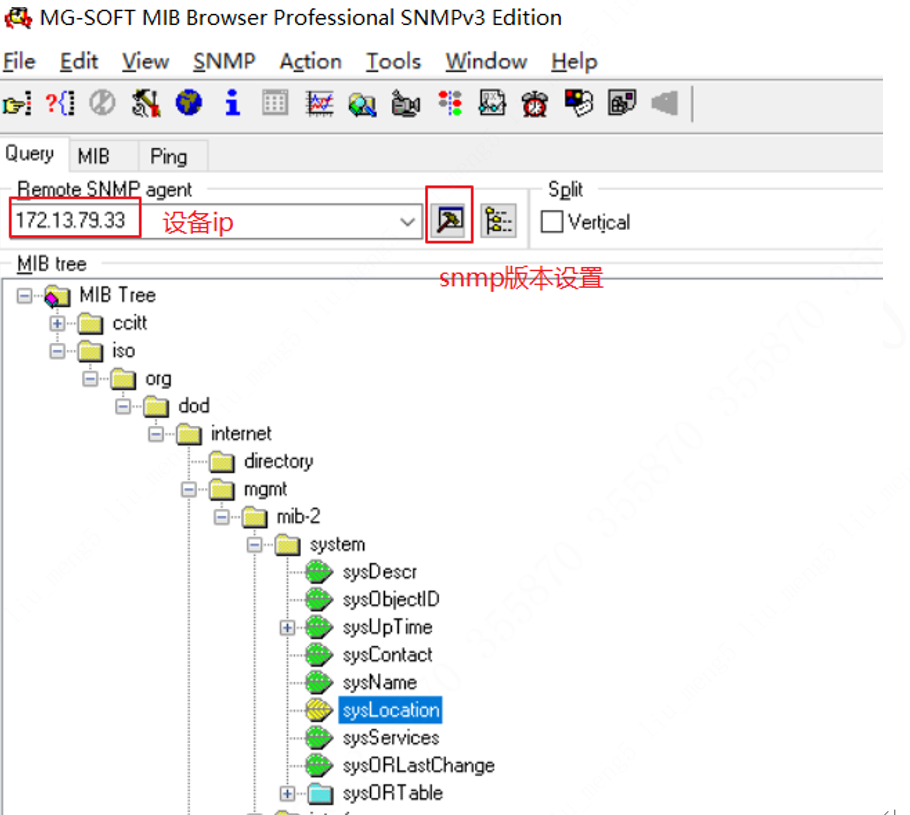Select the ccitt folder label
910x815 pixels.
click(129, 323)
